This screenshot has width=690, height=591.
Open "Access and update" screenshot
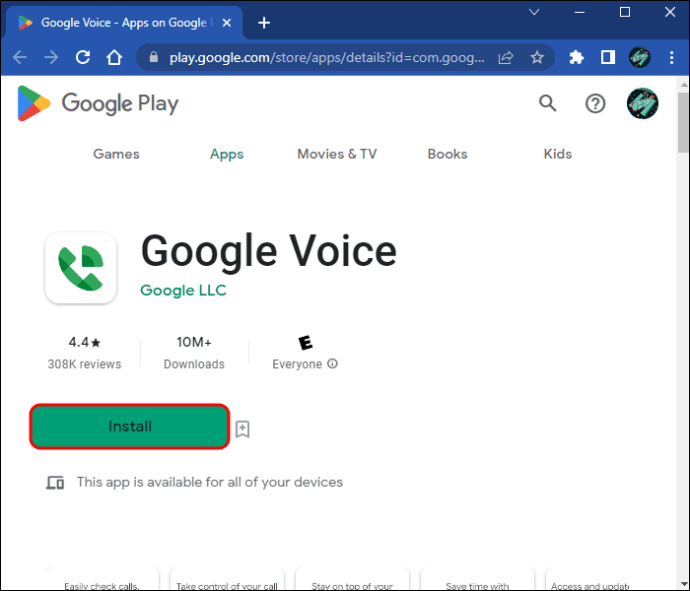pyautogui.click(x=590, y=579)
